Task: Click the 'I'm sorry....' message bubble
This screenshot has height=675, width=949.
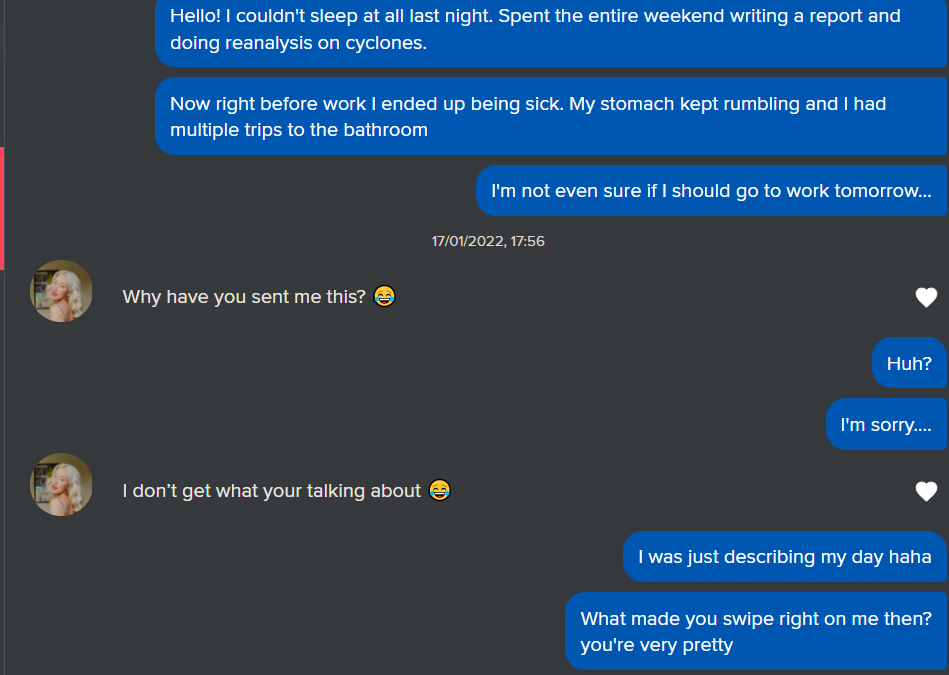Action: [886, 425]
